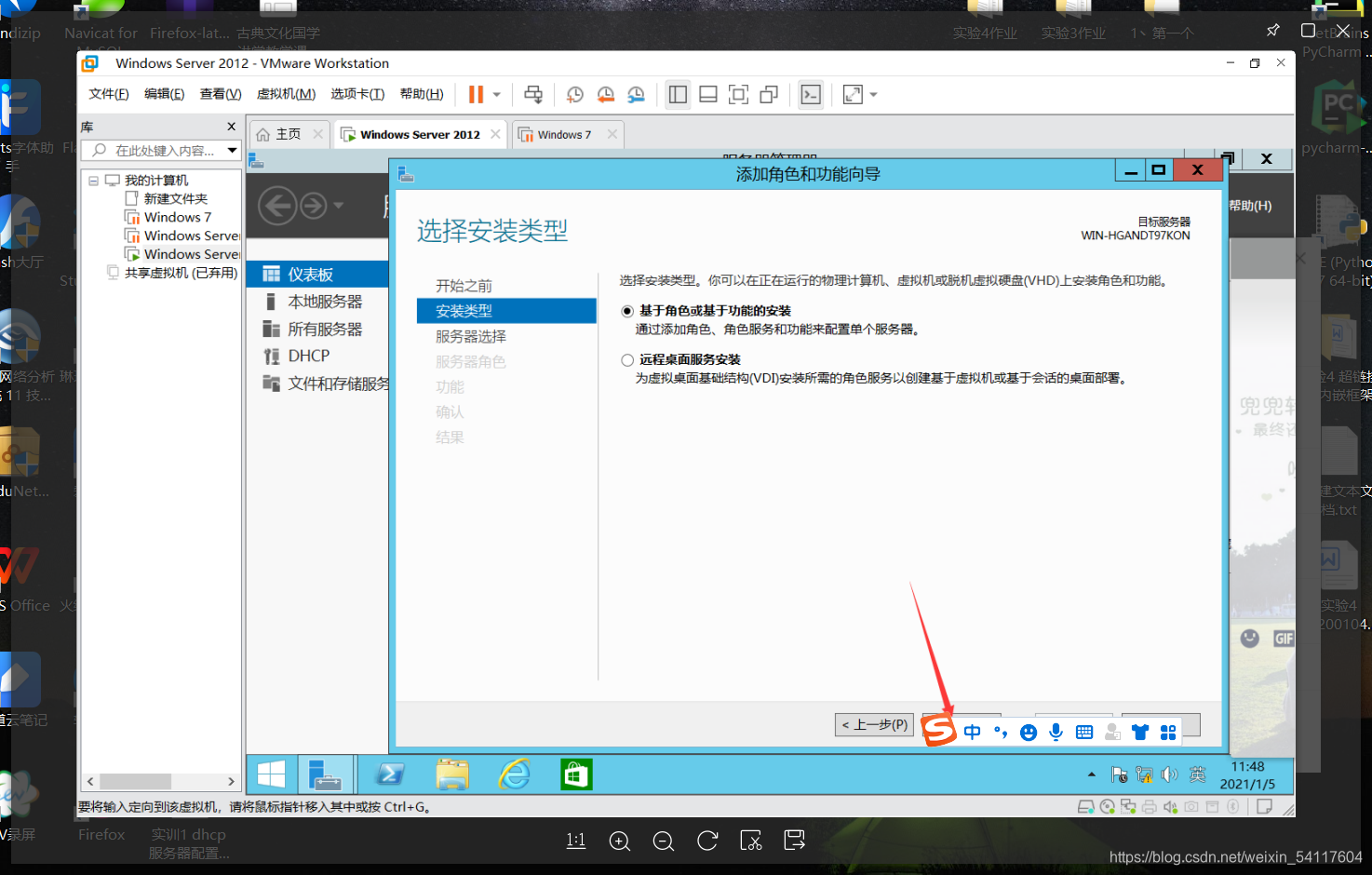The height and width of the screenshot is (875, 1372).
Task: Open the soft keyboard icon on Sogou bar
Action: [x=1084, y=733]
